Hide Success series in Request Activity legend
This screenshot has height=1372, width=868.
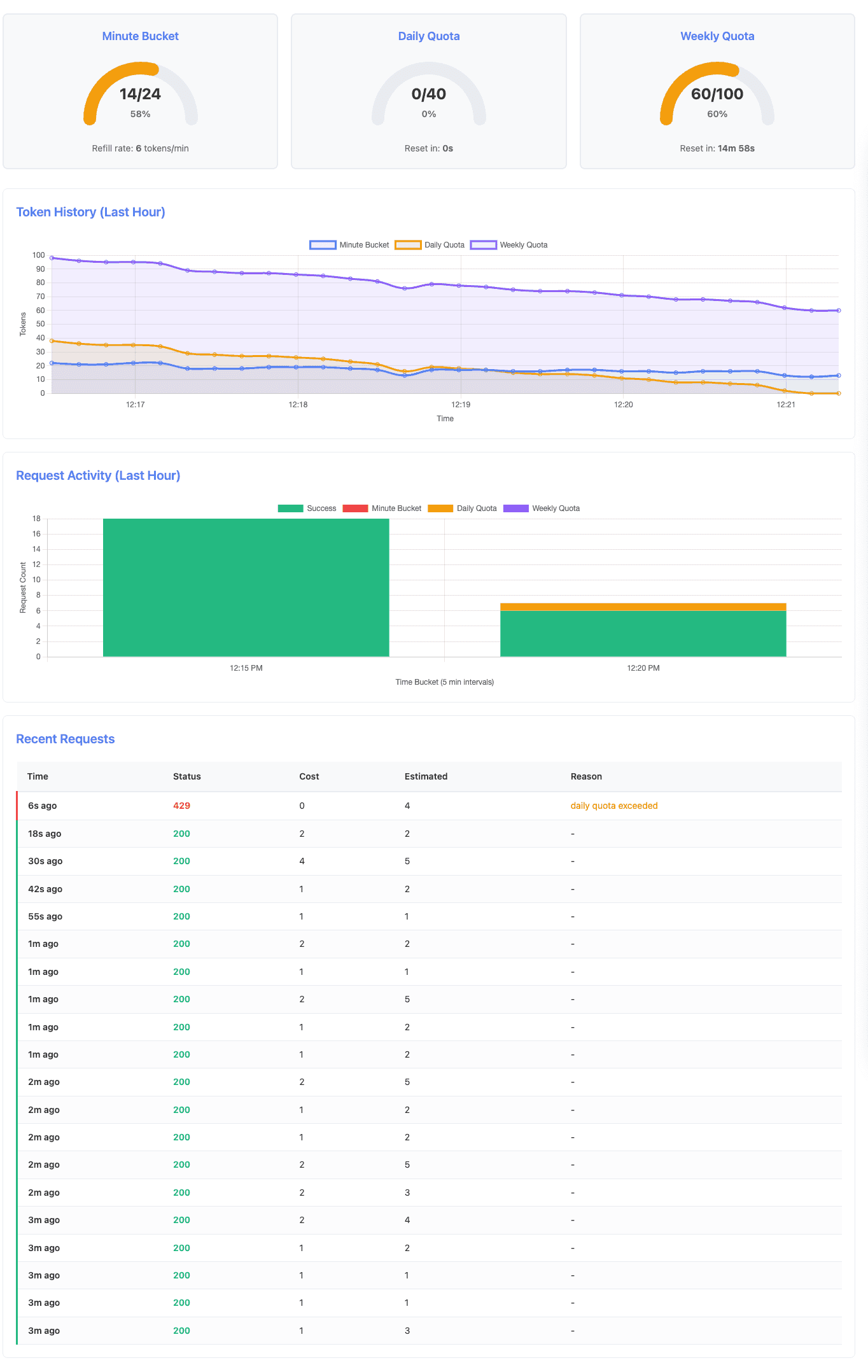pos(307,508)
